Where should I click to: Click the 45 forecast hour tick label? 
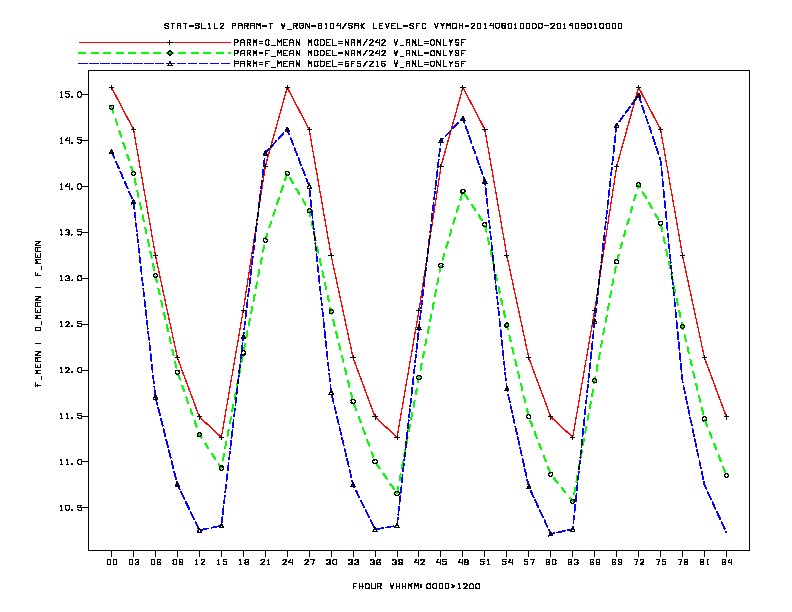pyautogui.click(x=441, y=562)
